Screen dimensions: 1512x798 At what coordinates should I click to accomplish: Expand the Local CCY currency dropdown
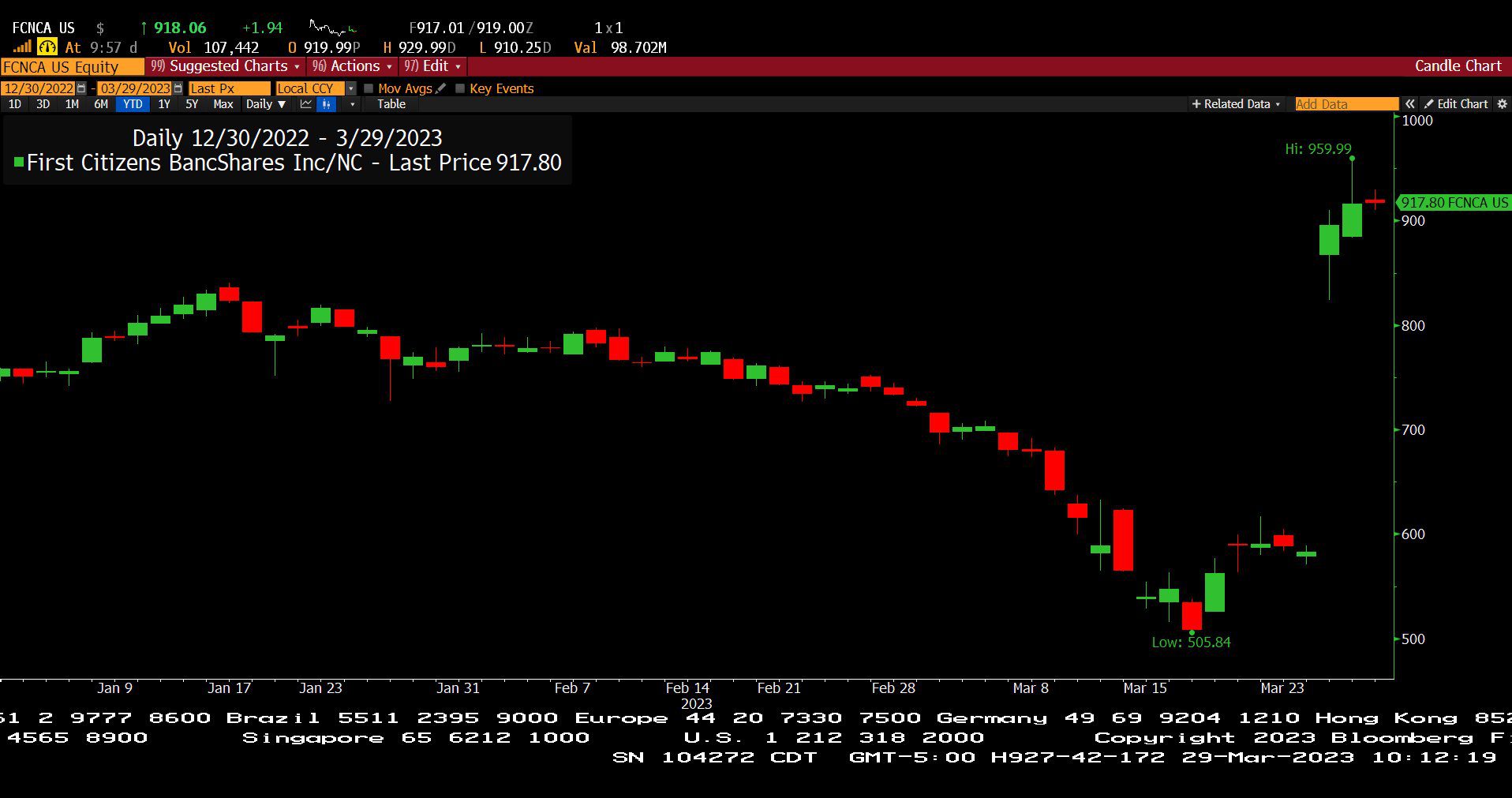[x=351, y=88]
